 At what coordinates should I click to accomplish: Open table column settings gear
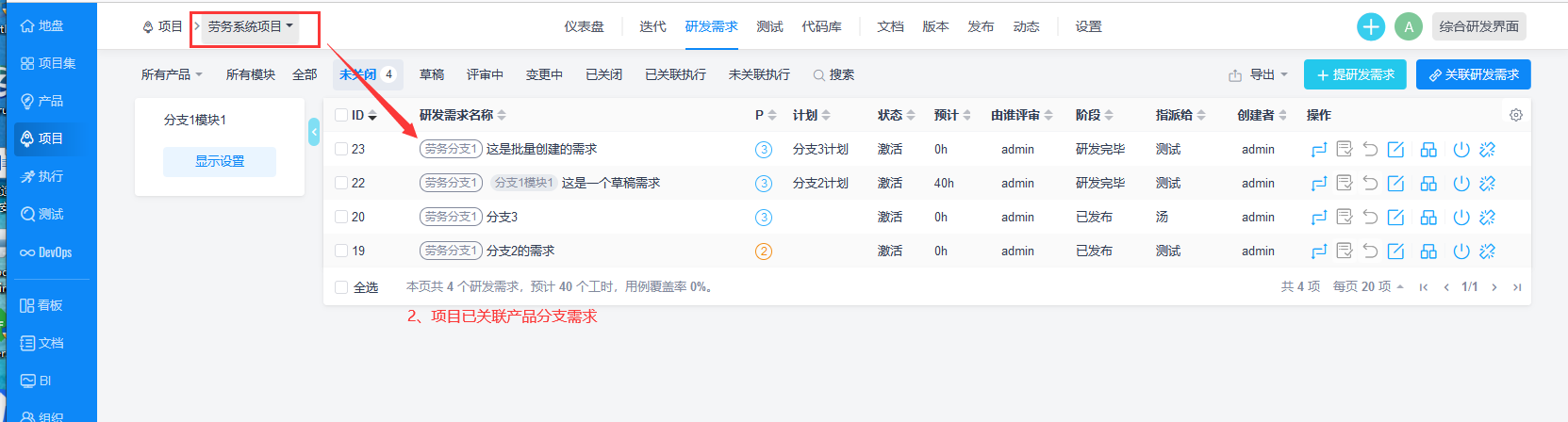[x=1516, y=115]
